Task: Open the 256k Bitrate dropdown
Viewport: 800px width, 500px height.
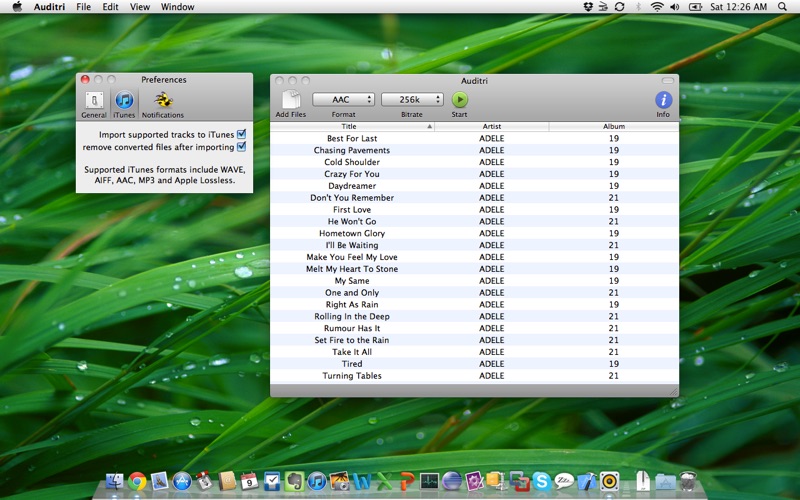Action: tap(412, 99)
